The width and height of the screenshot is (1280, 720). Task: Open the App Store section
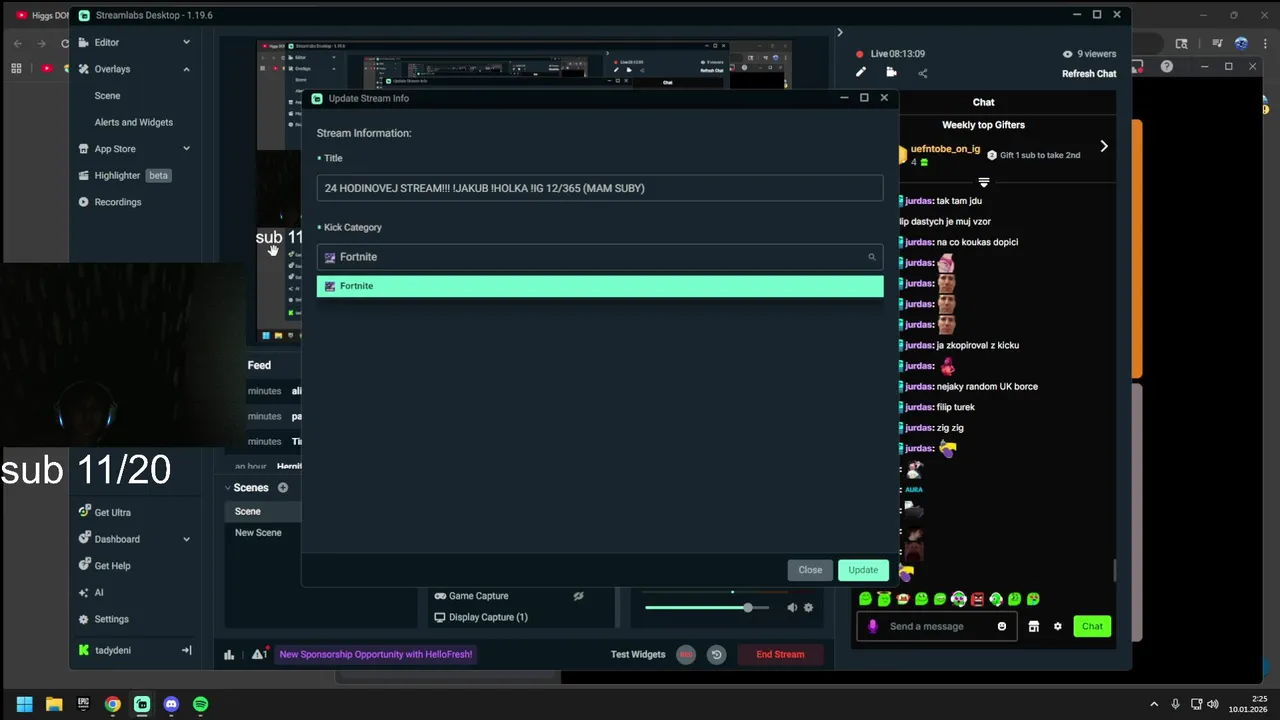click(x=115, y=149)
